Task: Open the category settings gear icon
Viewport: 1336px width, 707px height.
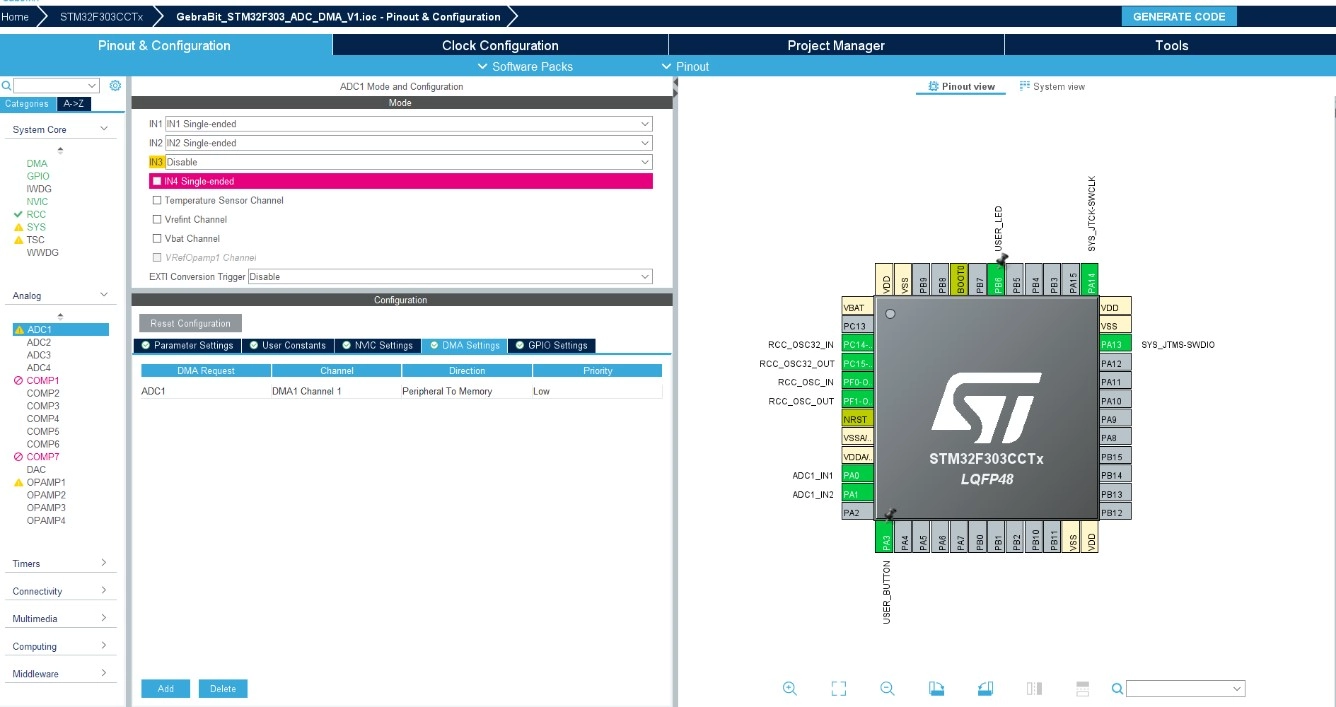Action: click(x=115, y=86)
